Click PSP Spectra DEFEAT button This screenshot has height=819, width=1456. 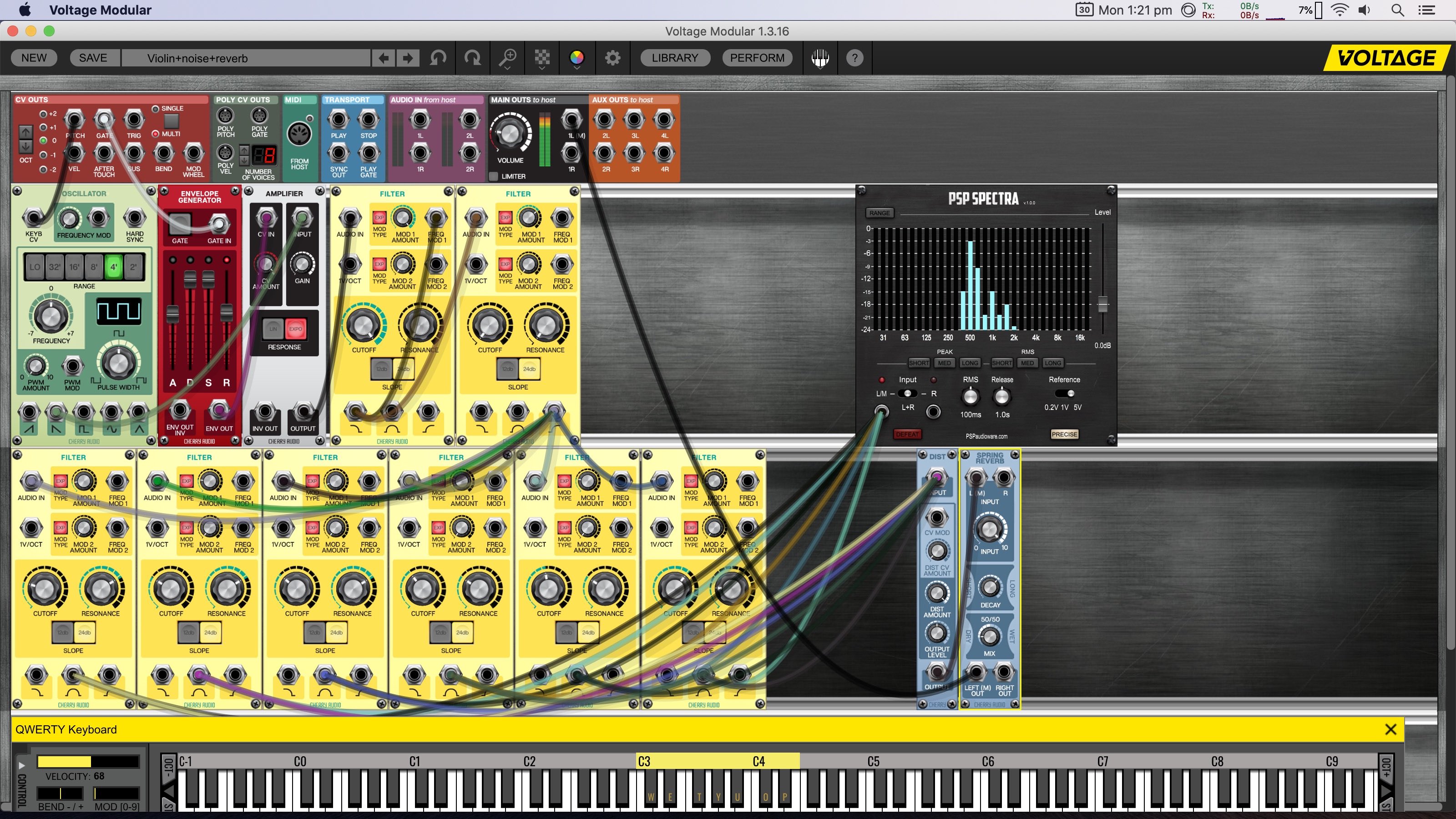[x=907, y=434]
